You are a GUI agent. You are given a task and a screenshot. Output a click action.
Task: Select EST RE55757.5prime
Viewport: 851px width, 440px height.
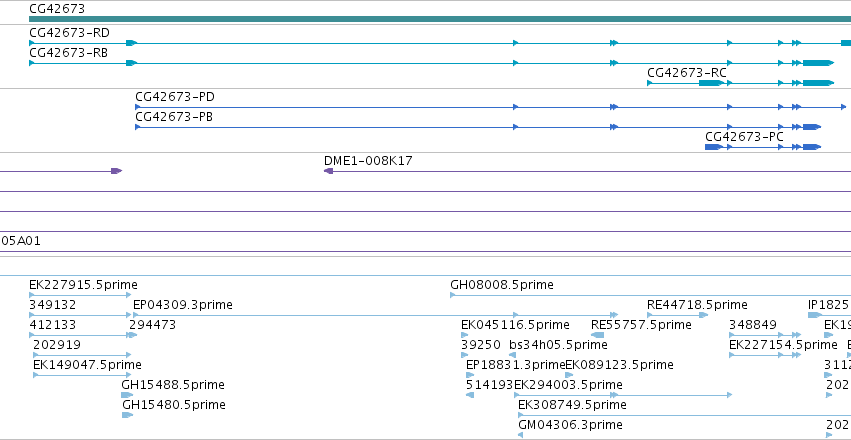coord(641,325)
